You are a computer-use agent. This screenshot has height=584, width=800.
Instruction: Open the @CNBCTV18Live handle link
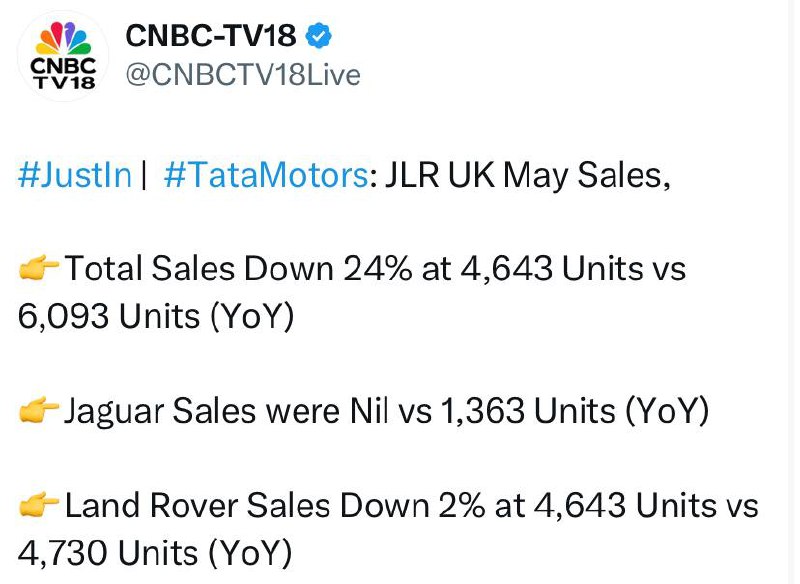243,75
